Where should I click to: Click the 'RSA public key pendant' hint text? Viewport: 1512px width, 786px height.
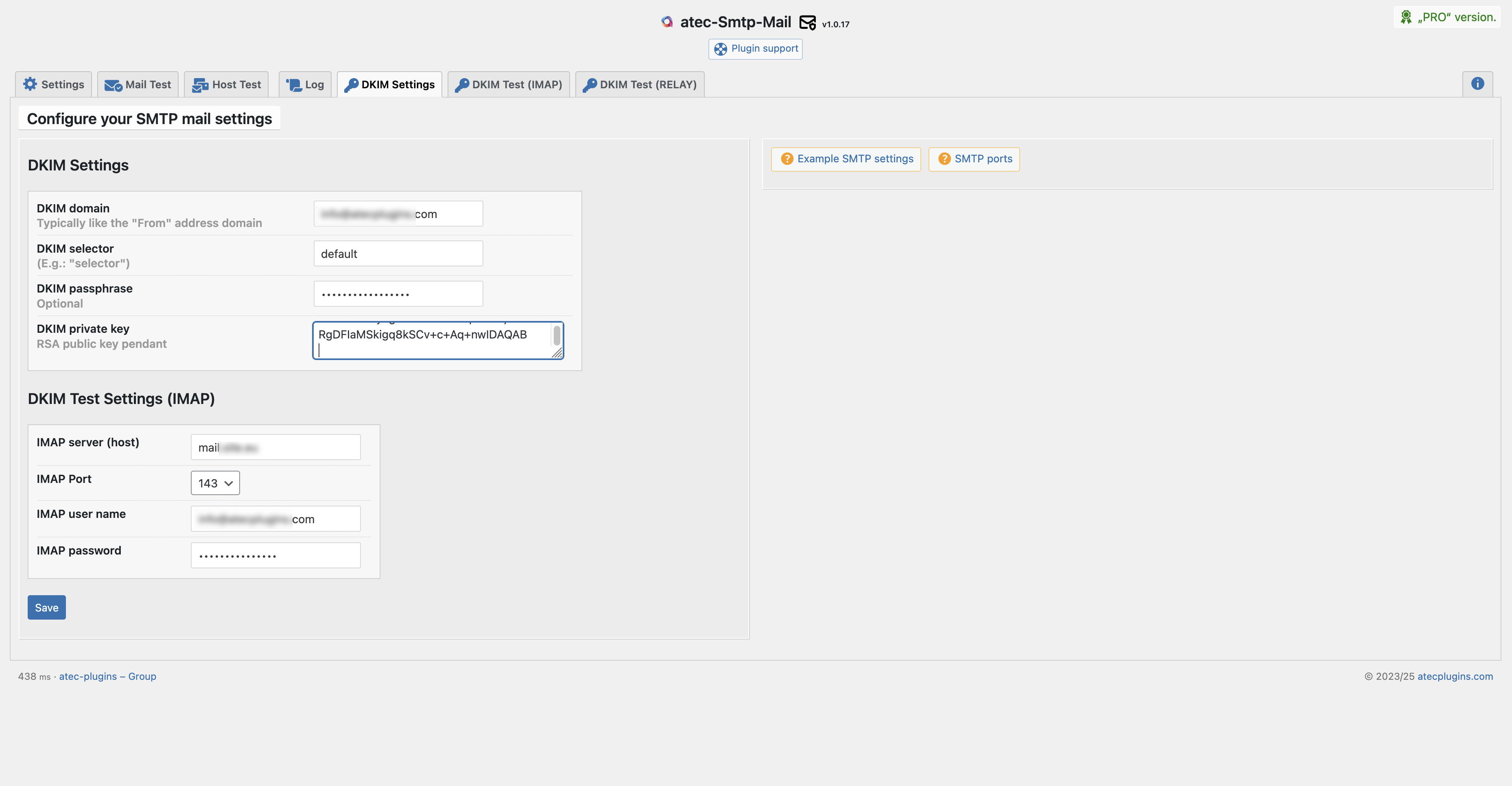click(102, 344)
